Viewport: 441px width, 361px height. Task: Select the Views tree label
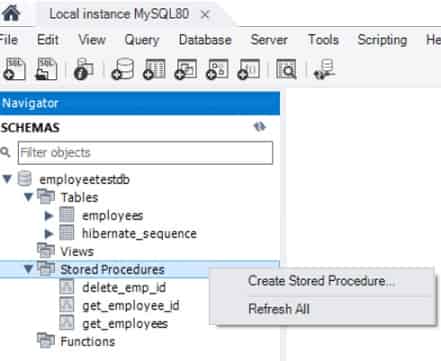point(77,251)
